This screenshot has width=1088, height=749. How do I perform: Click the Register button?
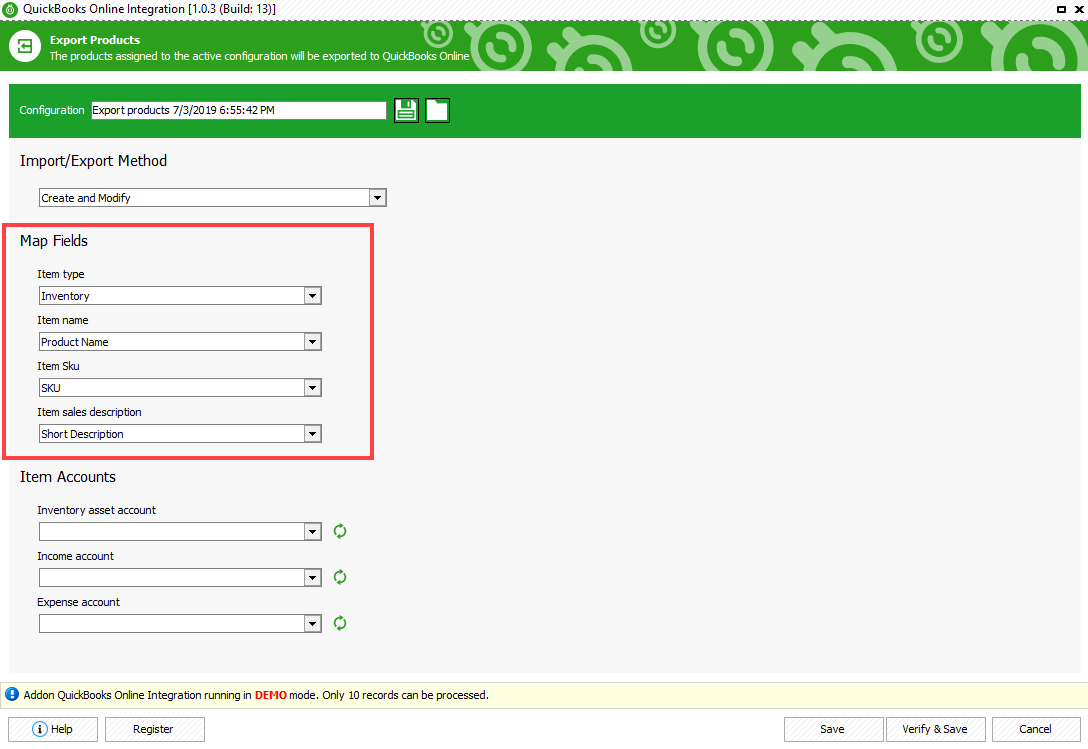pos(155,729)
